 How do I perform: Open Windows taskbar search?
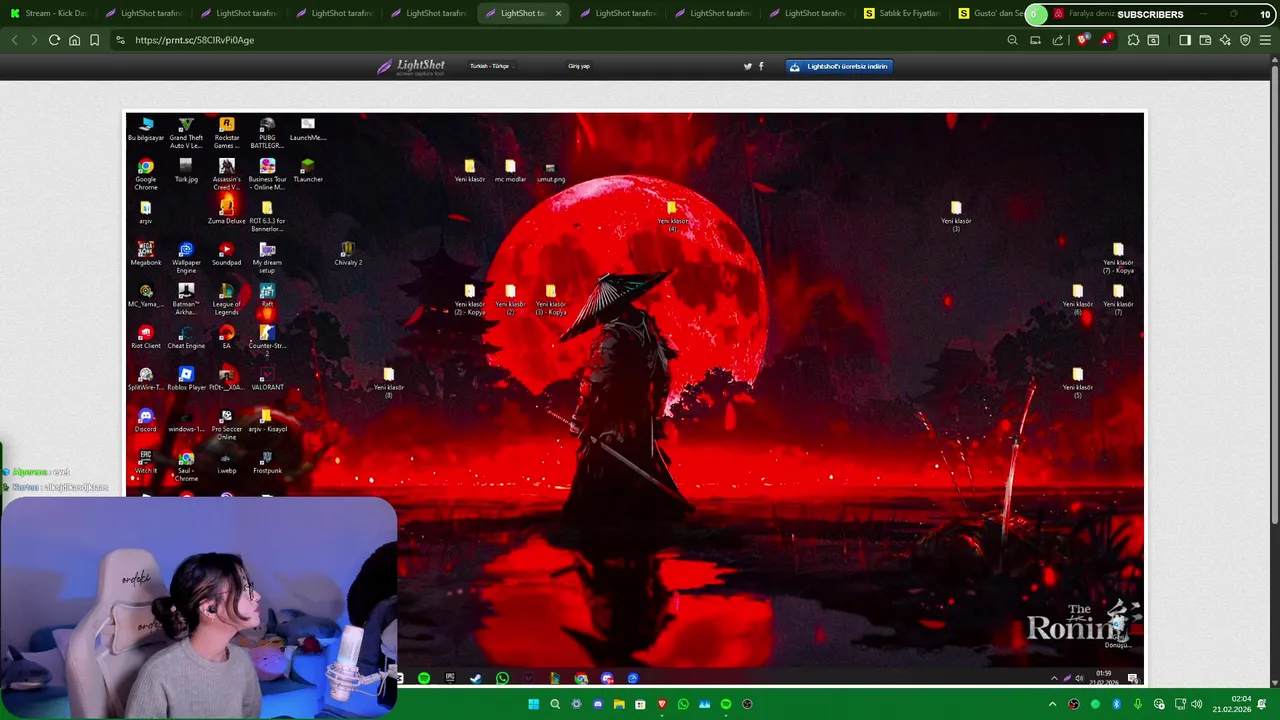[555, 704]
